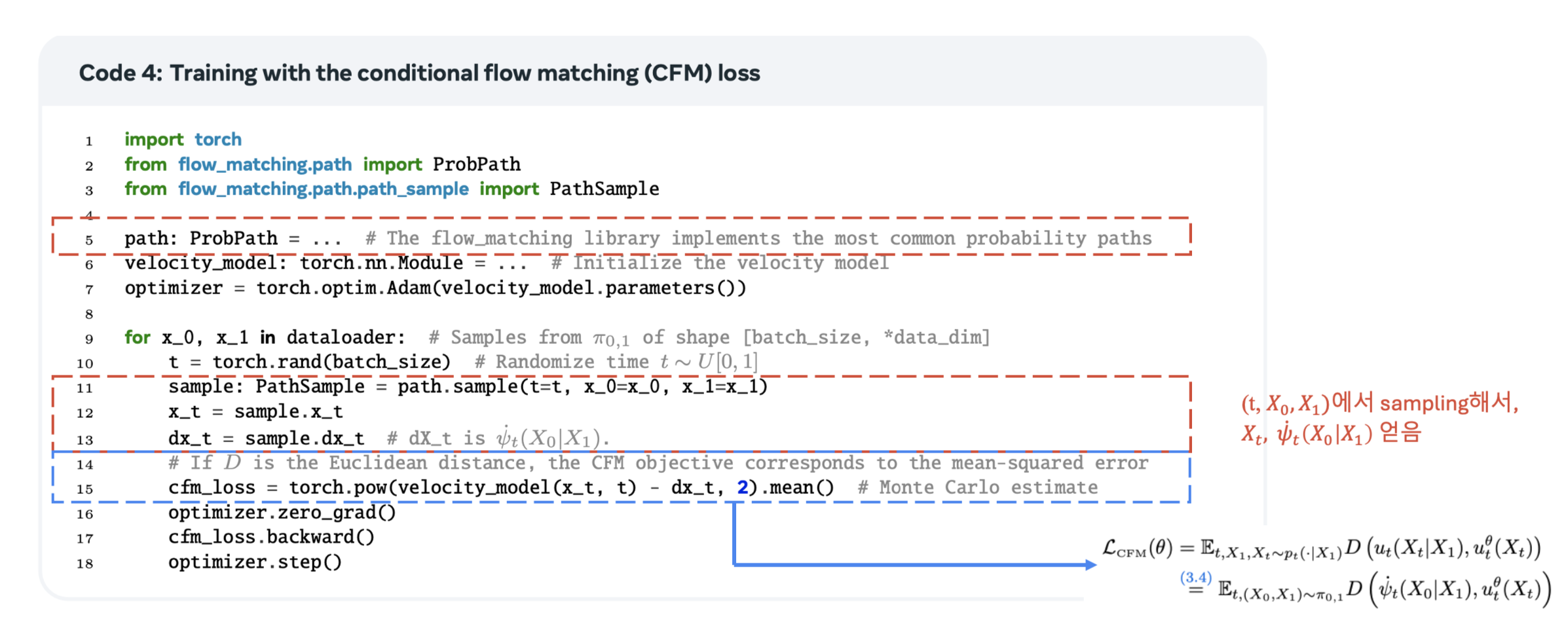The height and width of the screenshot is (634, 1568).
Task: Click the "dx_t = sample.dx_t" assignment
Action: pyautogui.click(x=266, y=438)
